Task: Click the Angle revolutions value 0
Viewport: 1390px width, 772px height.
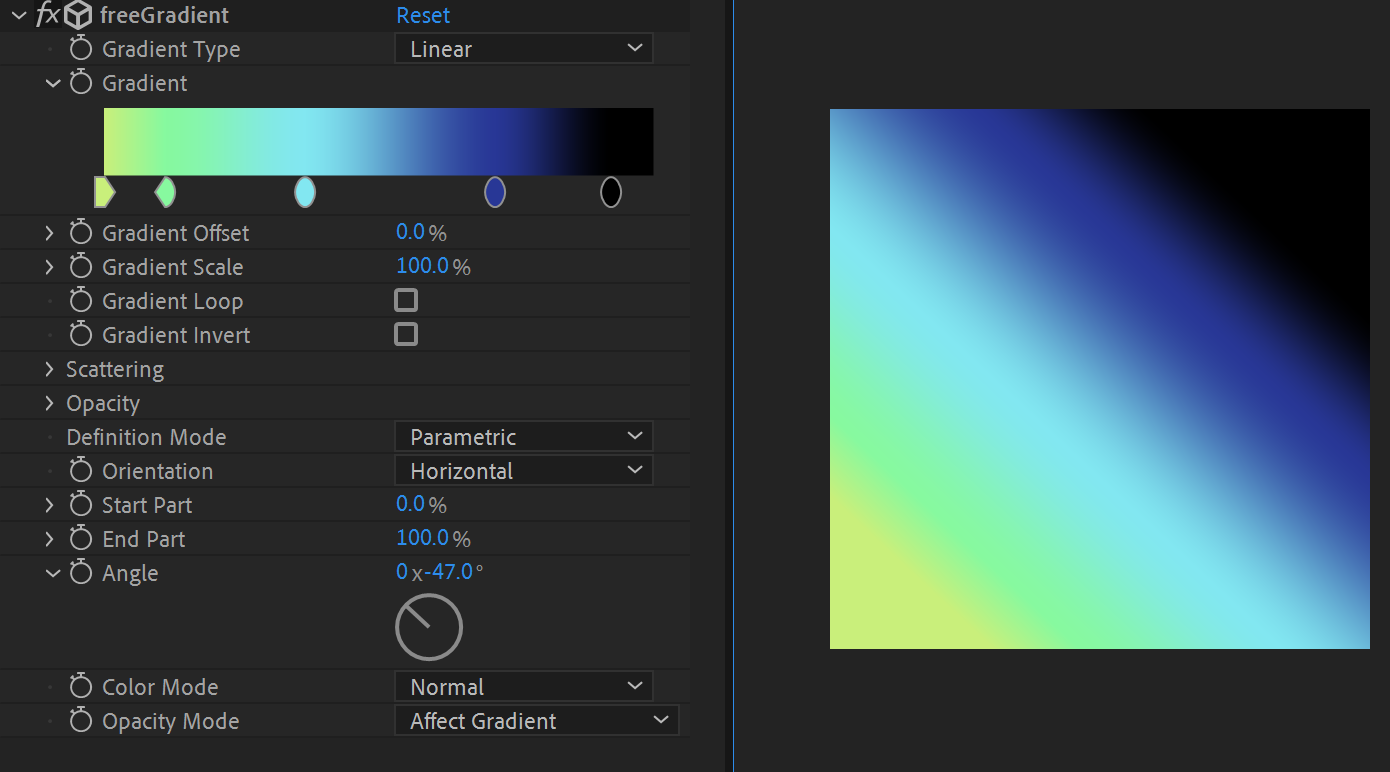Action: click(402, 572)
